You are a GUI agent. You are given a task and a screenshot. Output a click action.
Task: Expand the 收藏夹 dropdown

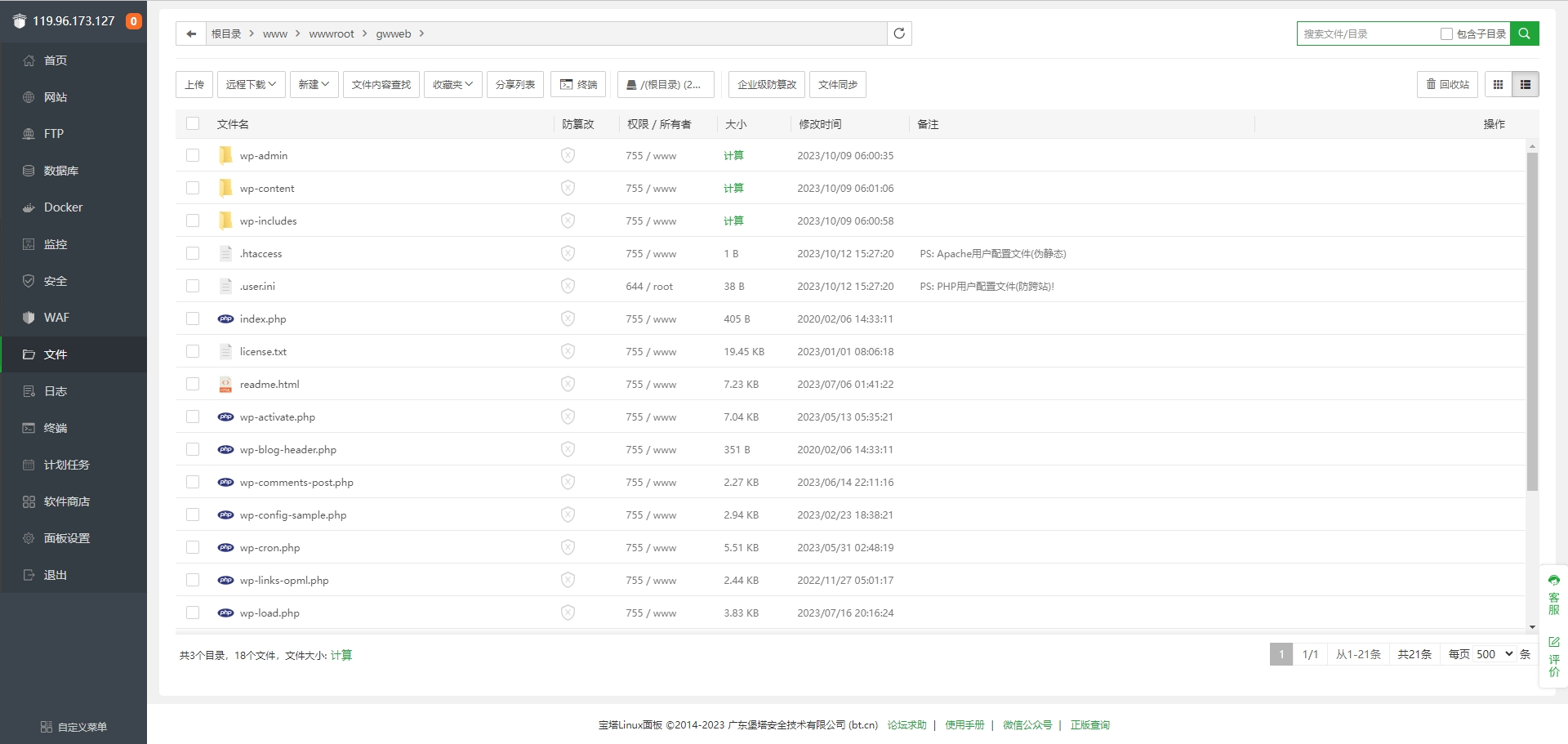452,84
